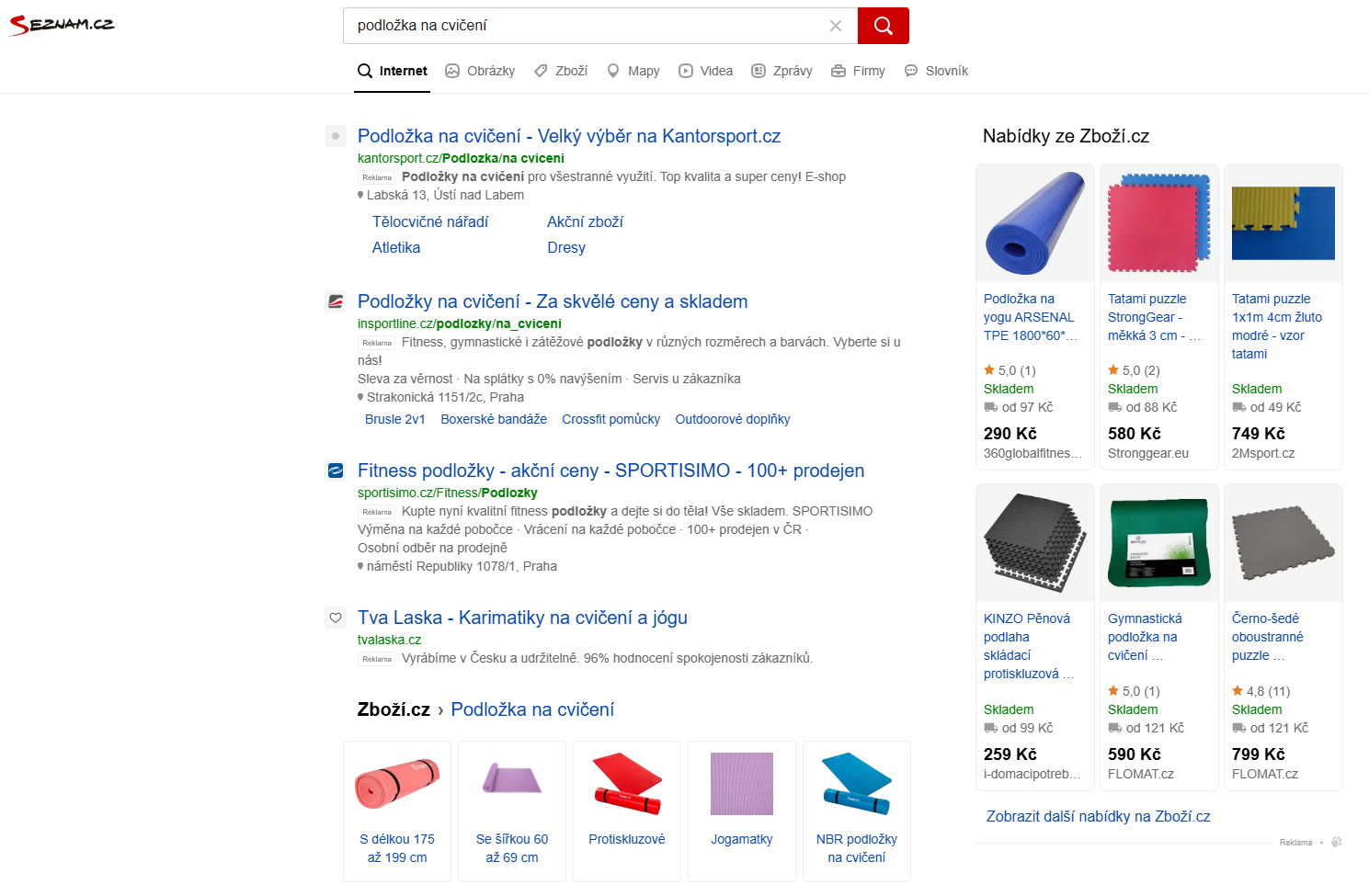Screen dimensions: 1369x896
Task: Select the Jogamatky category thumbnail
Action: pyautogui.click(x=742, y=784)
